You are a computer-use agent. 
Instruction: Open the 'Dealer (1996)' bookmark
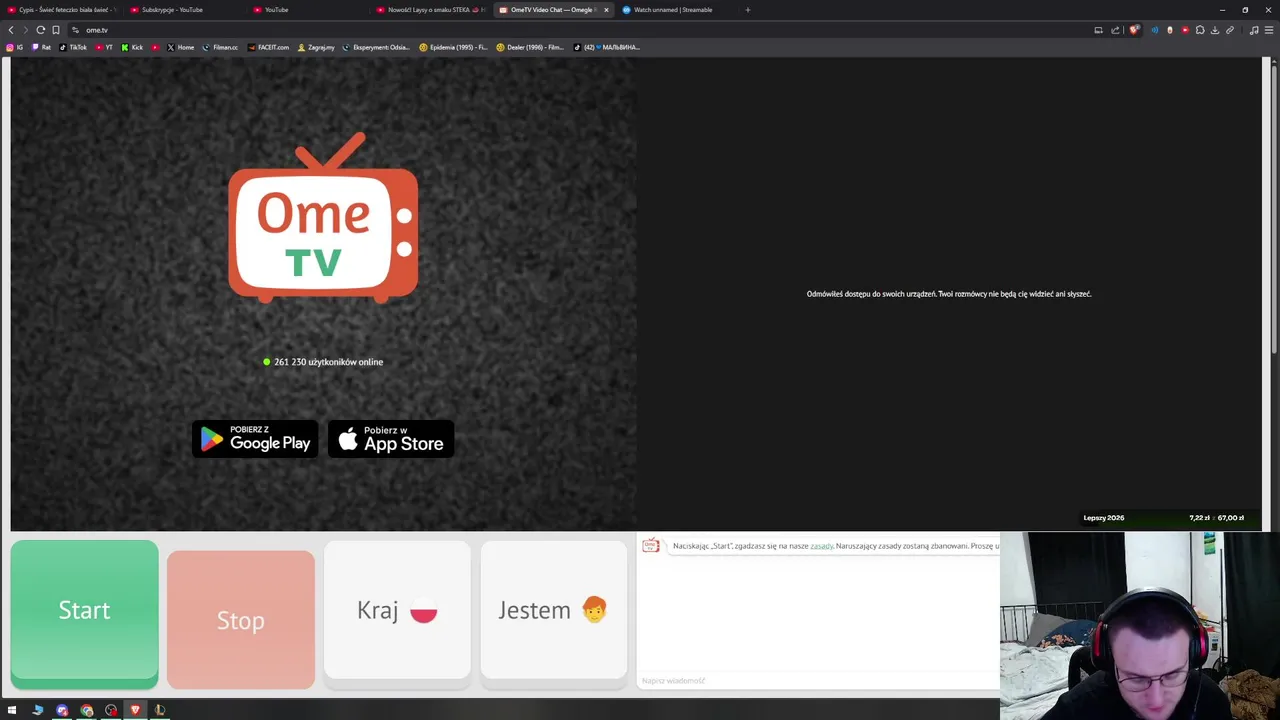[x=530, y=47]
